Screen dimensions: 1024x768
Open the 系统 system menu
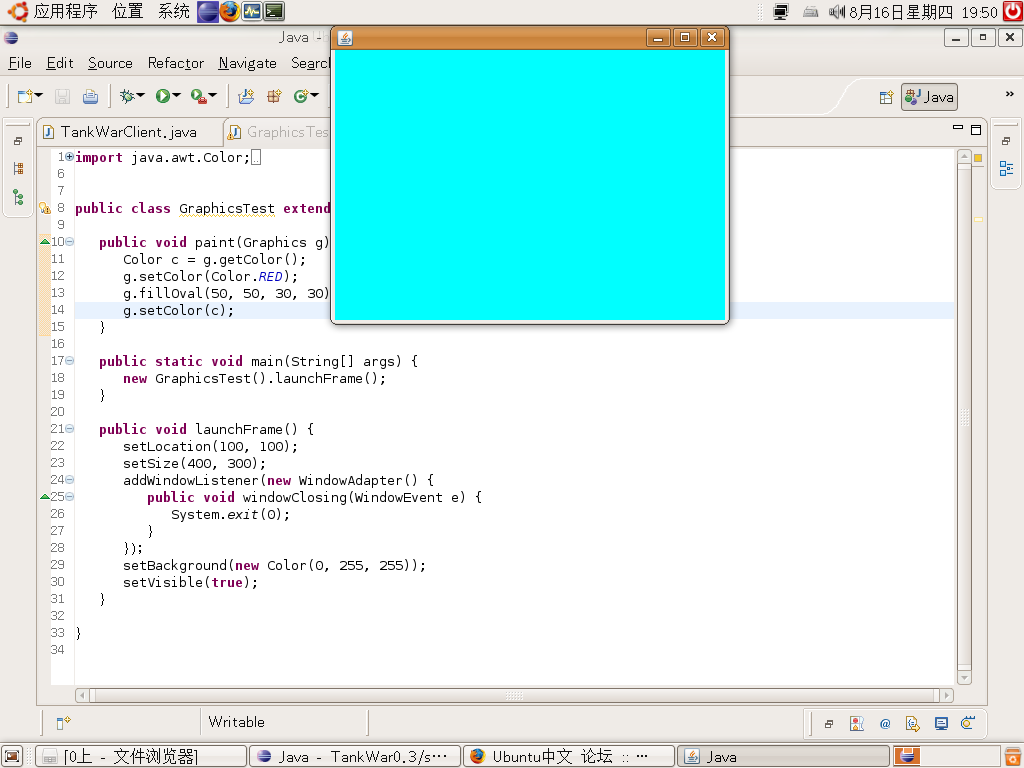click(174, 11)
